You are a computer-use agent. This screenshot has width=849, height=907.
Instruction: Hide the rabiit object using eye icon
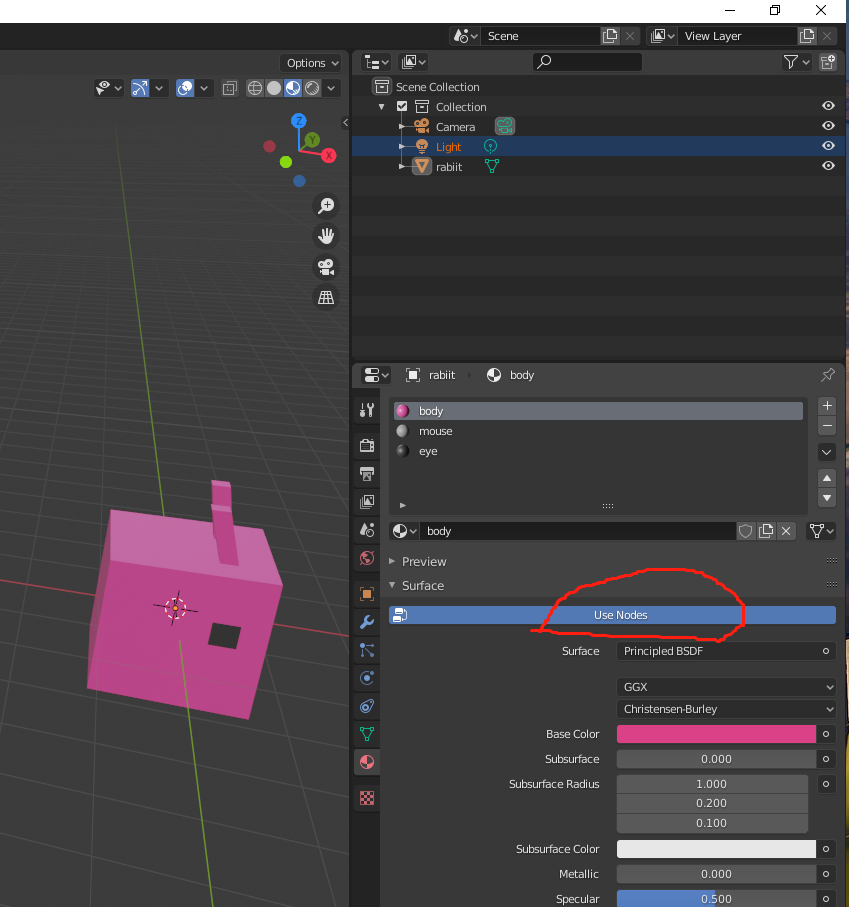point(828,166)
